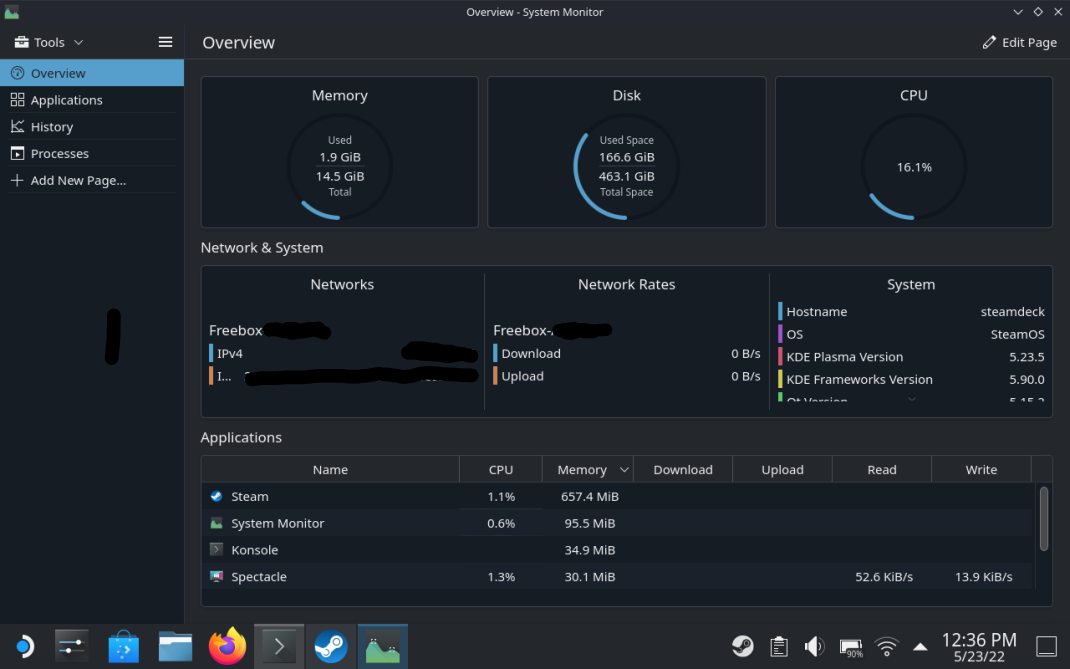Click Add New Page entry
Image resolution: width=1070 pixels, height=669 pixels.
[92, 180]
